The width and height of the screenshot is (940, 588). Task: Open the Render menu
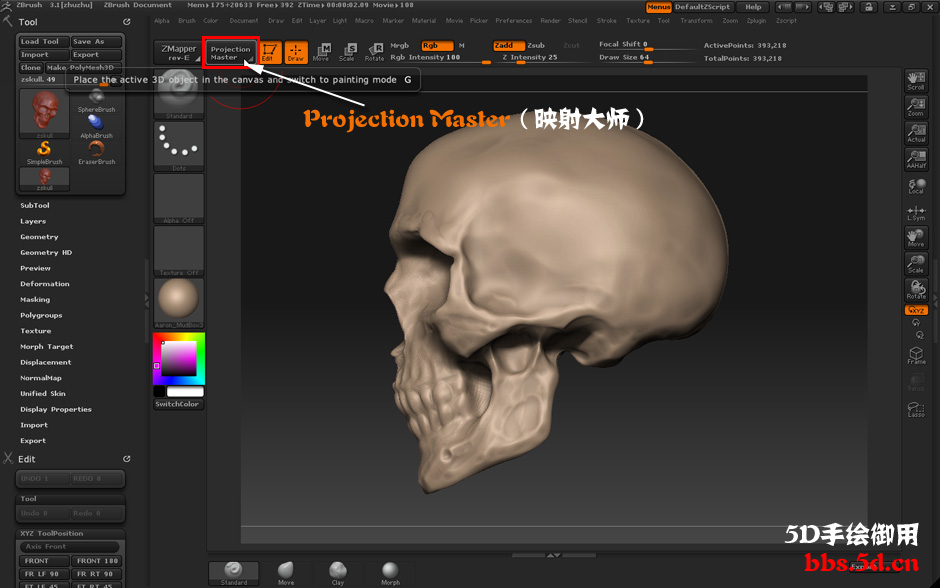[550, 21]
